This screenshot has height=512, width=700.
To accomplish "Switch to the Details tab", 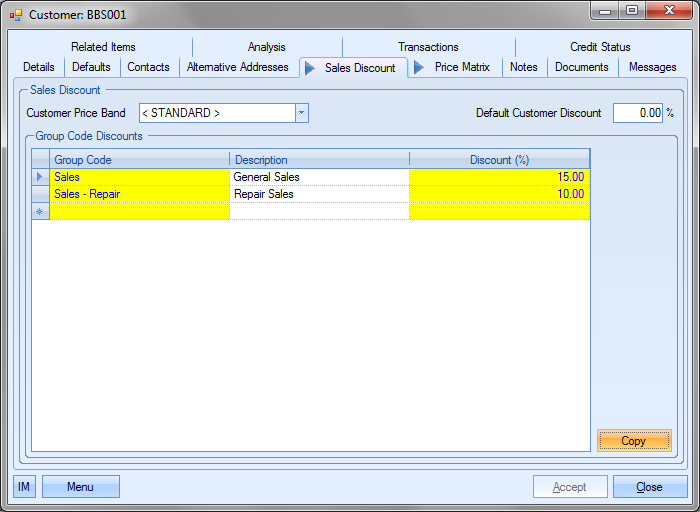I will [39, 67].
